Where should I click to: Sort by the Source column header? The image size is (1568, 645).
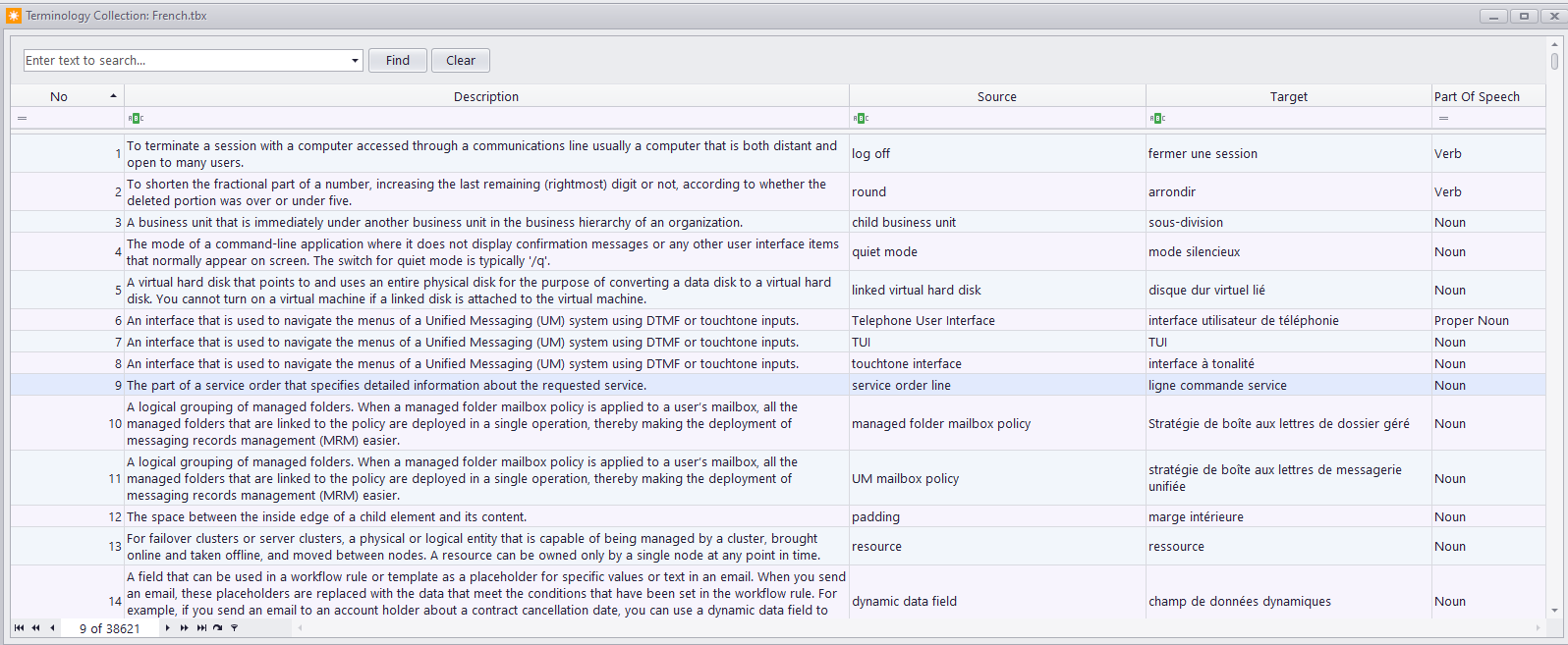[x=997, y=96]
